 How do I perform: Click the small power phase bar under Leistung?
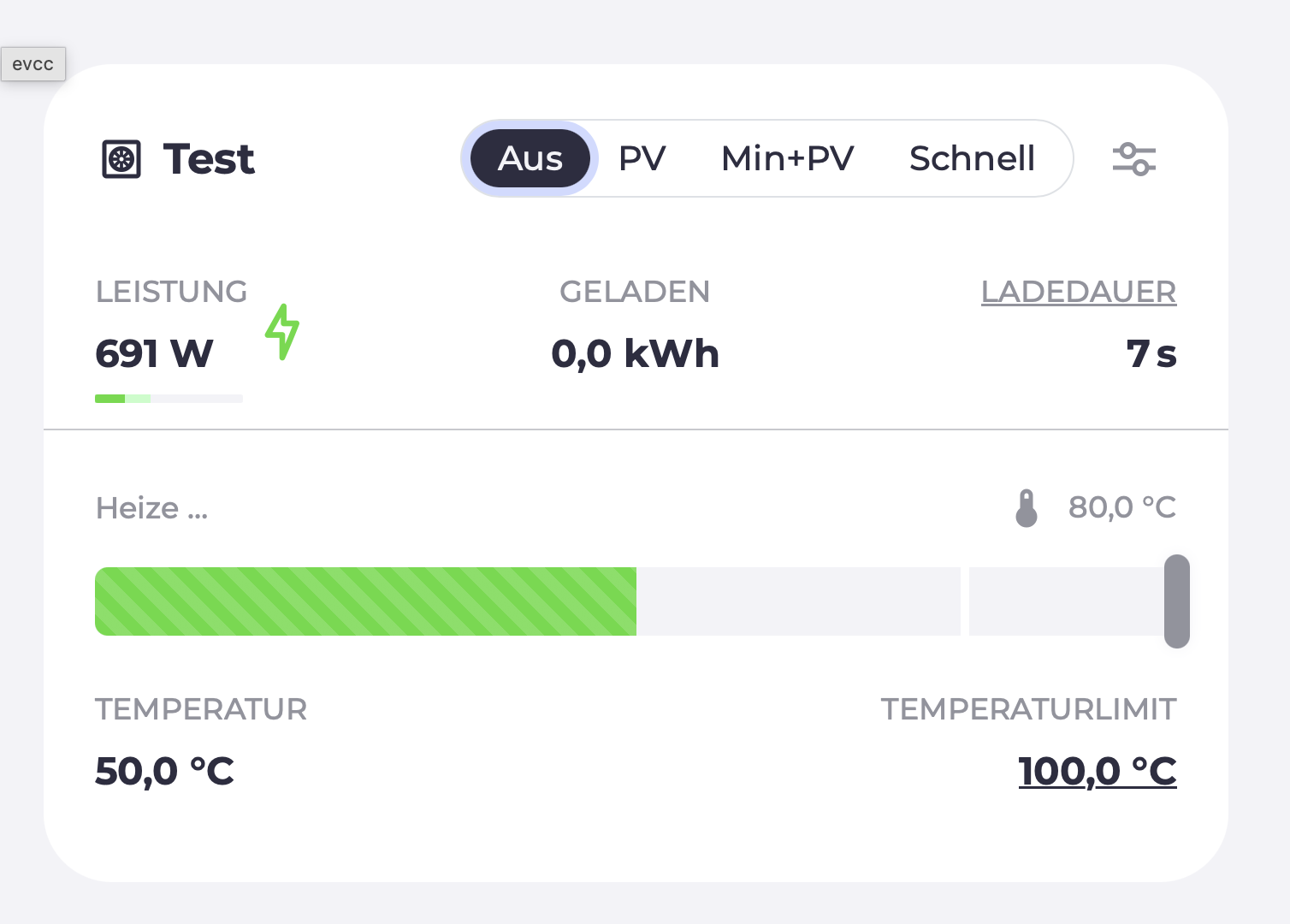pos(169,399)
